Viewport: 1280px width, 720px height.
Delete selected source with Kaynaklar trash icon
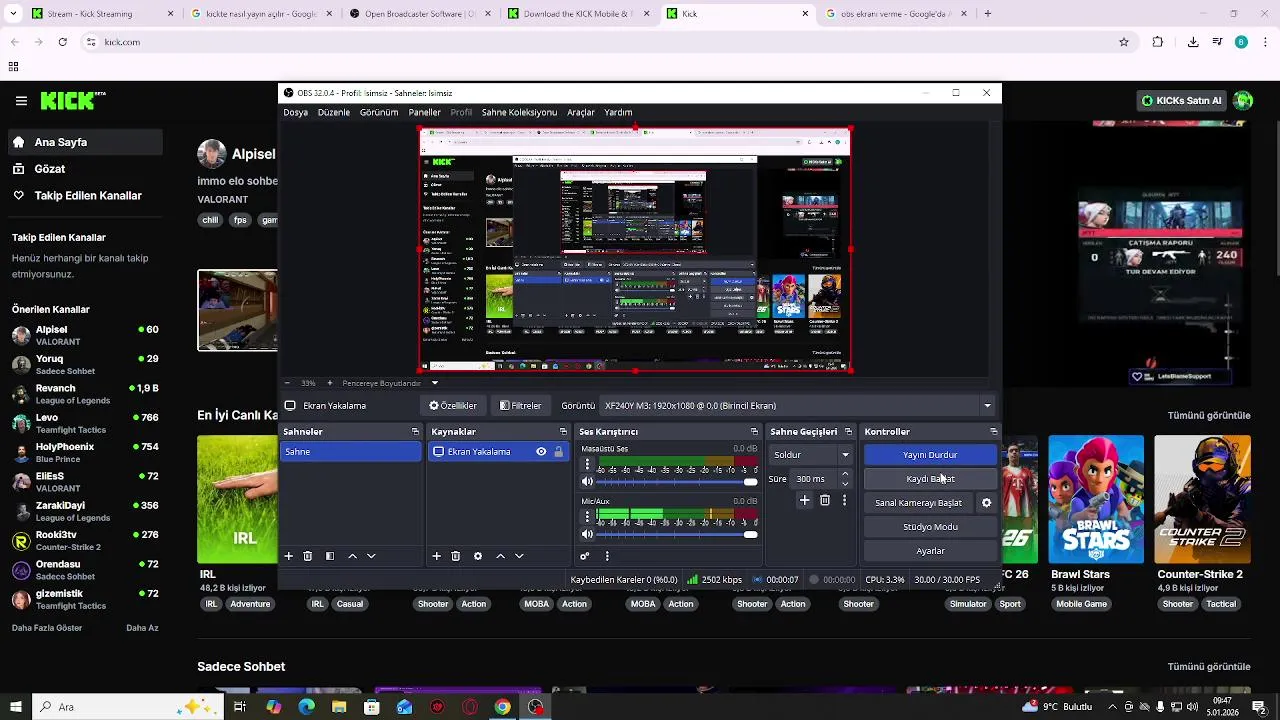point(456,556)
